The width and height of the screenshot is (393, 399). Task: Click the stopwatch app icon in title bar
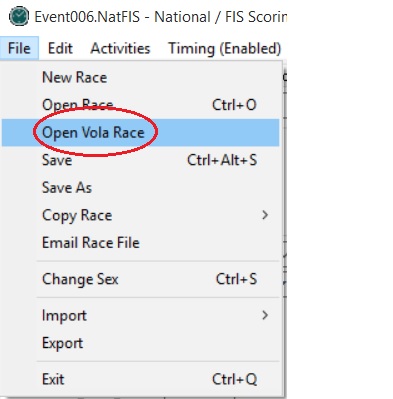[x=19, y=16]
